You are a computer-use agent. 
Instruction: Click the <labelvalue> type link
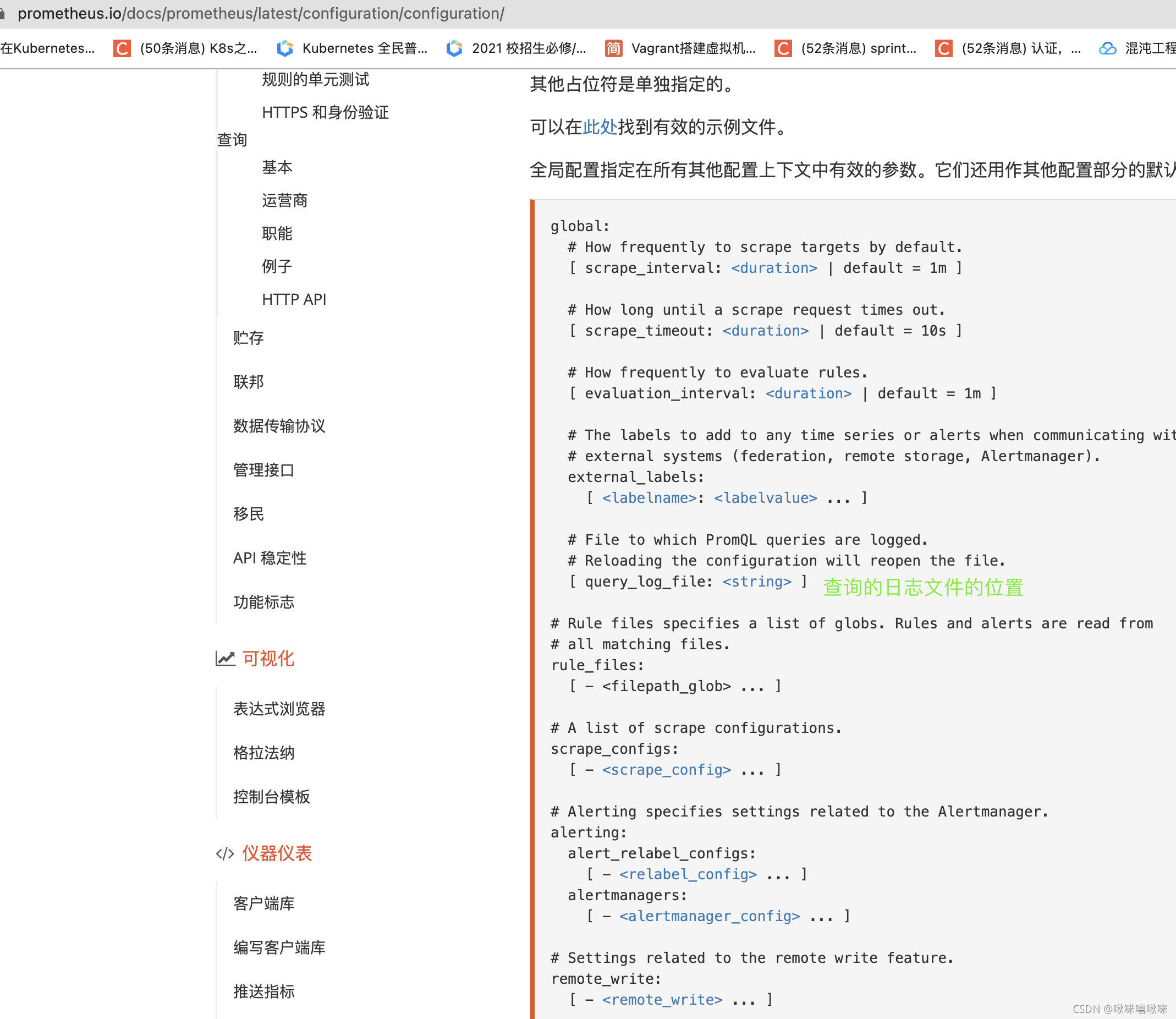[766, 498]
